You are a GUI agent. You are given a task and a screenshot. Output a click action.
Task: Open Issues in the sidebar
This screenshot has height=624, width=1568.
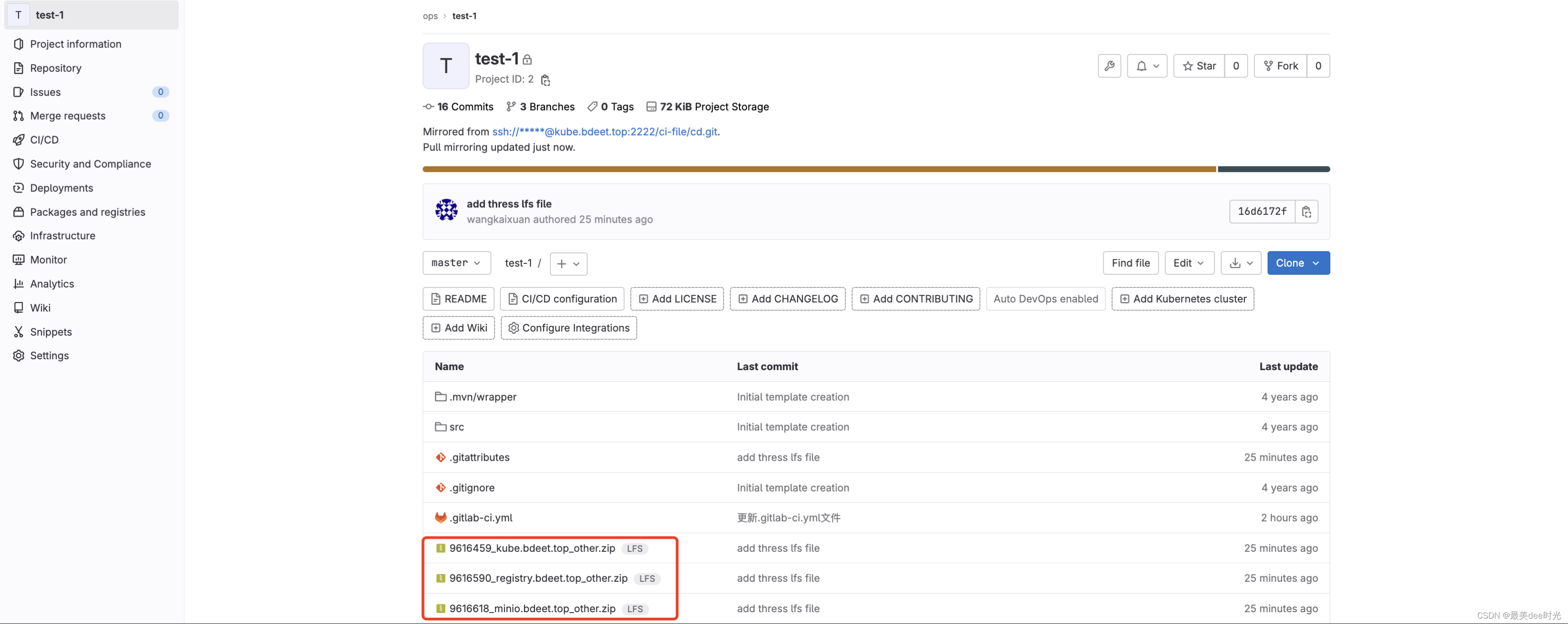coord(46,92)
